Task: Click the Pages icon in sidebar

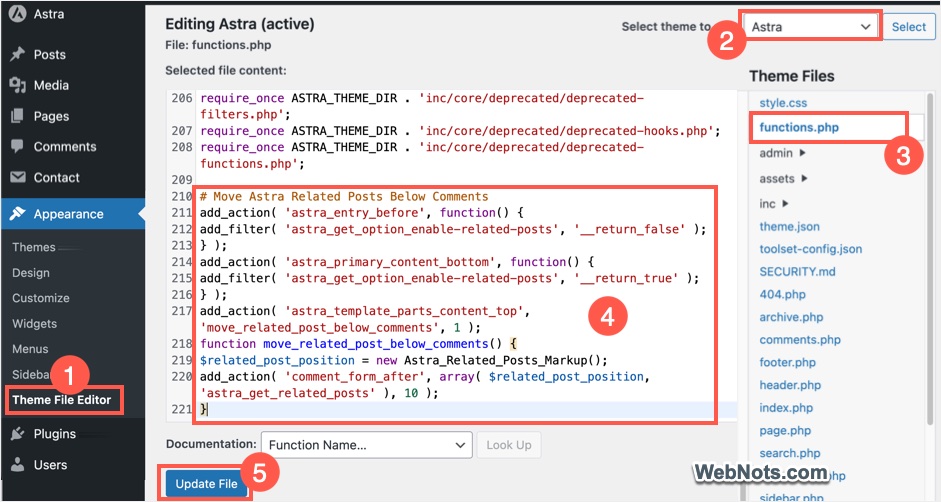Action: [x=17, y=116]
